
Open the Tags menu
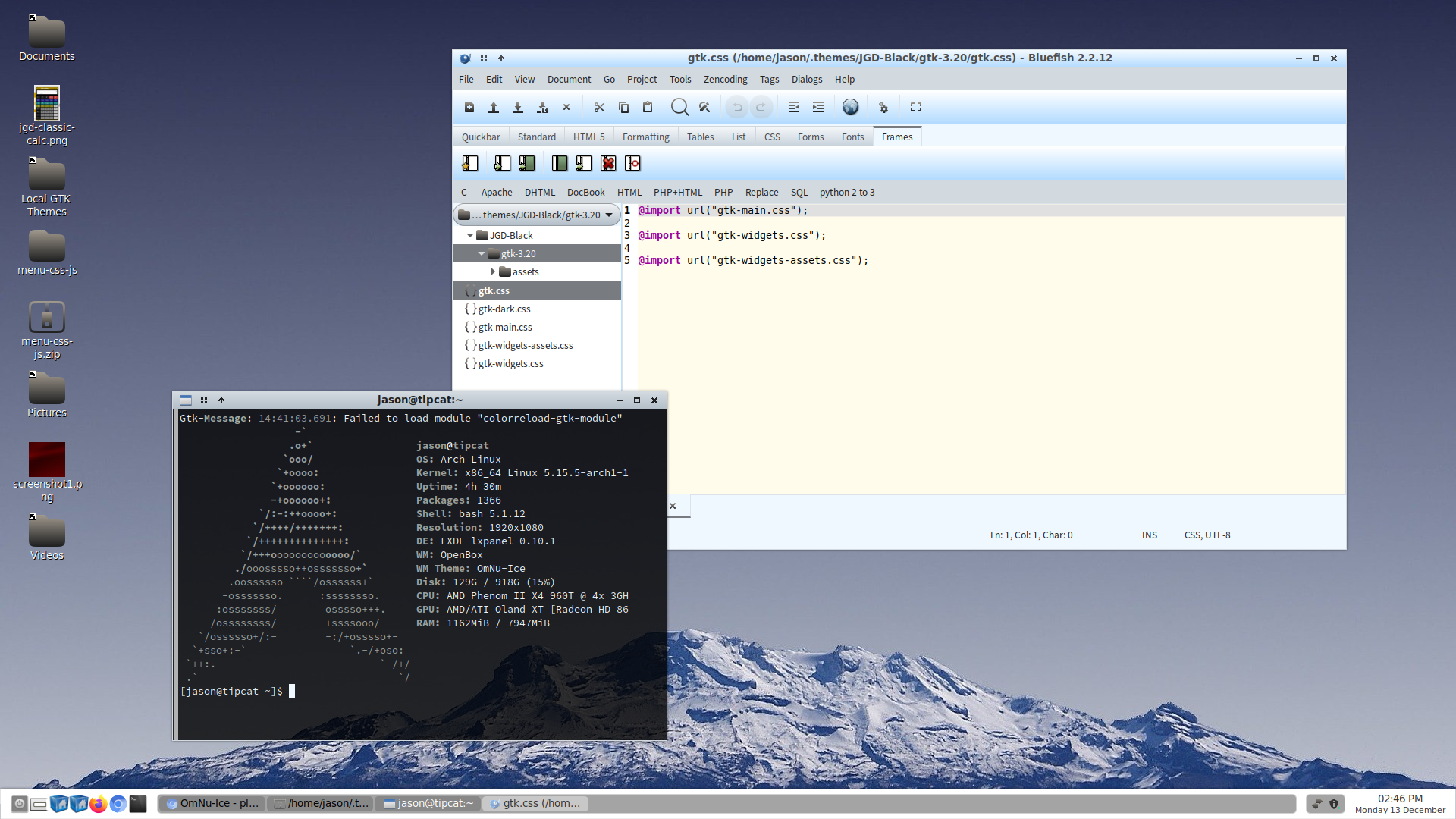click(x=770, y=80)
